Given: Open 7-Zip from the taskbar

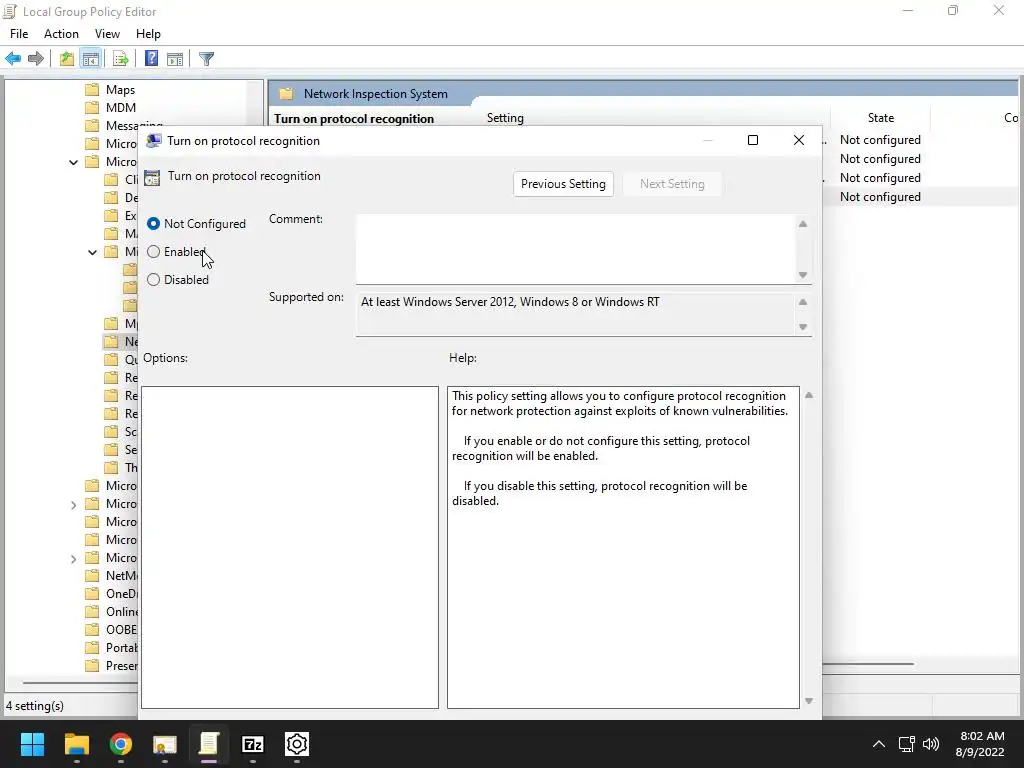Looking at the screenshot, I should [x=253, y=744].
